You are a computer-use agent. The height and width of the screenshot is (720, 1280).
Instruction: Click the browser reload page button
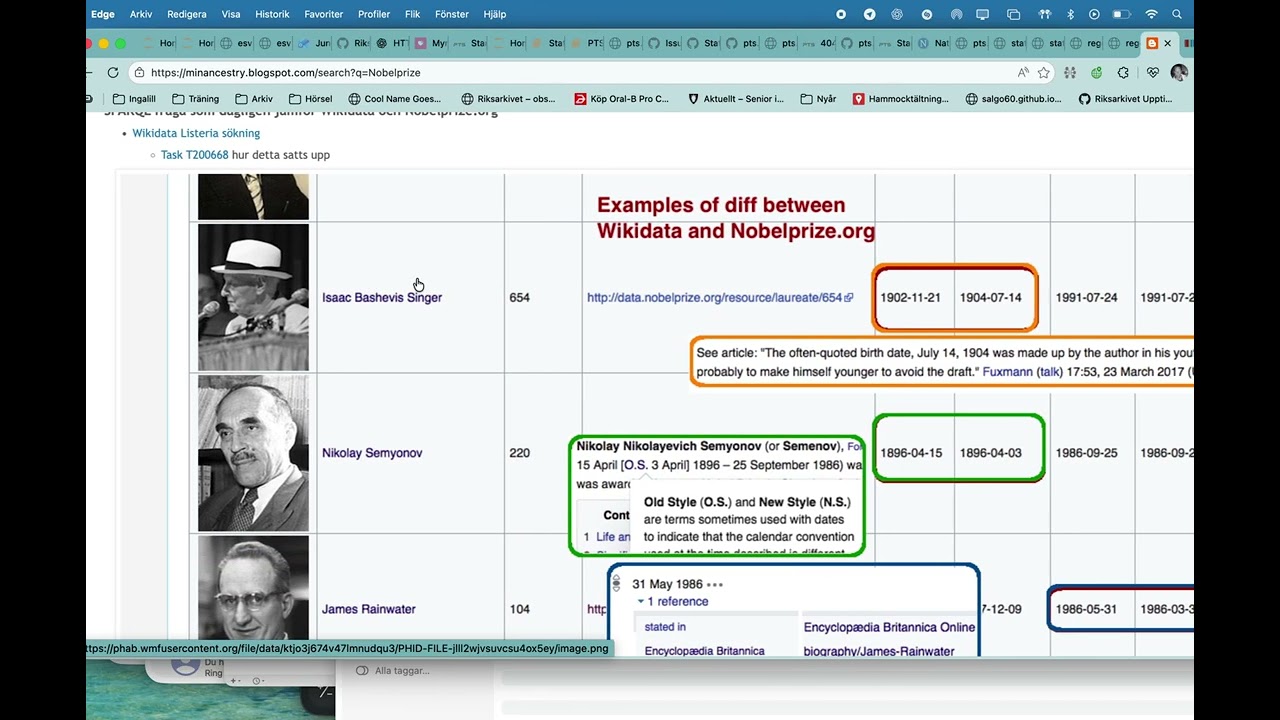point(113,73)
